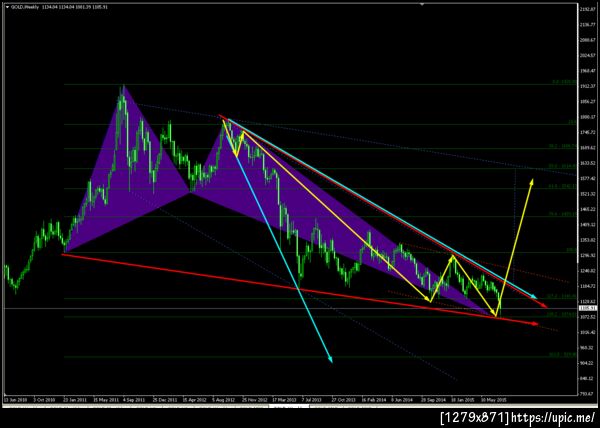
Task: Click the 1577.42 price scale label
Action: click(x=587, y=179)
